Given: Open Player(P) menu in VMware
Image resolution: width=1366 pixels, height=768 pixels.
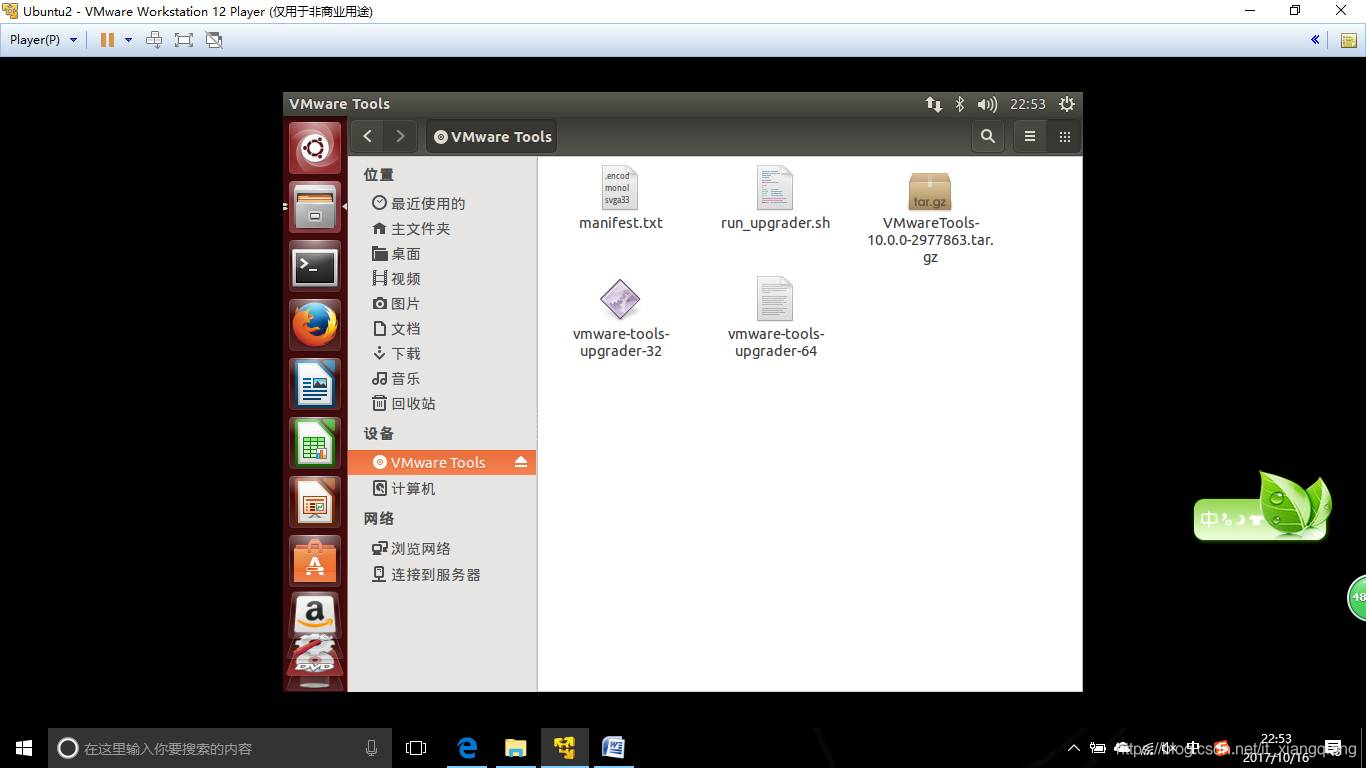Looking at the screenshot, I should (x=43, y=40).
